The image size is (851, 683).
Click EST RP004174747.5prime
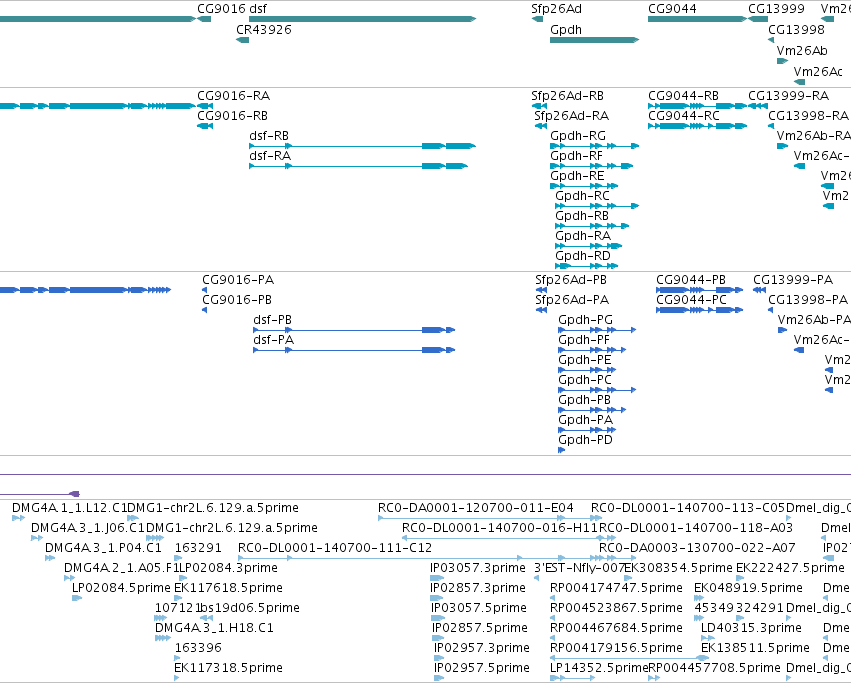pos(616,589)
